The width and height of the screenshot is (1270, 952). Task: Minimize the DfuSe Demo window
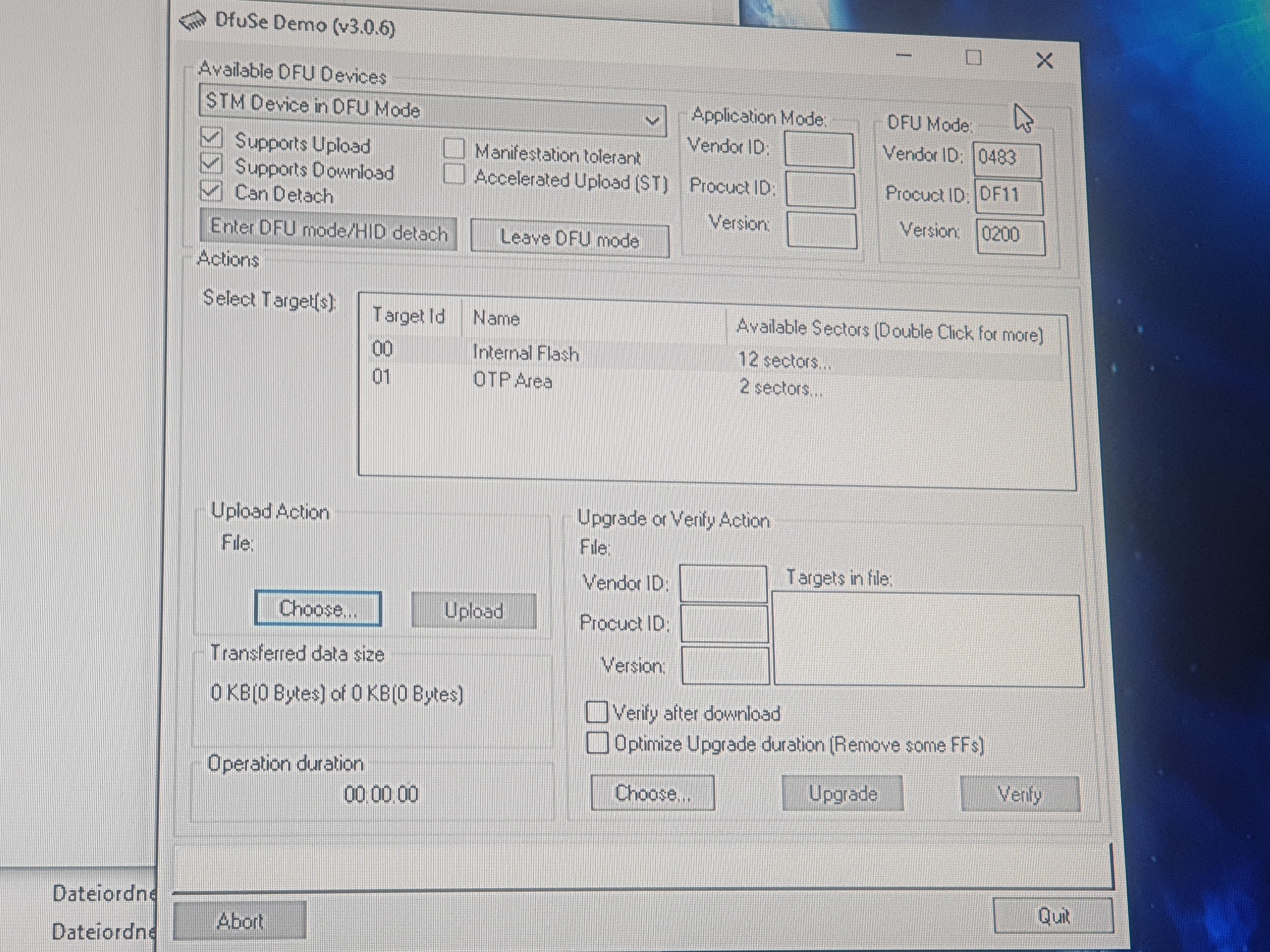tap(904, 56)
